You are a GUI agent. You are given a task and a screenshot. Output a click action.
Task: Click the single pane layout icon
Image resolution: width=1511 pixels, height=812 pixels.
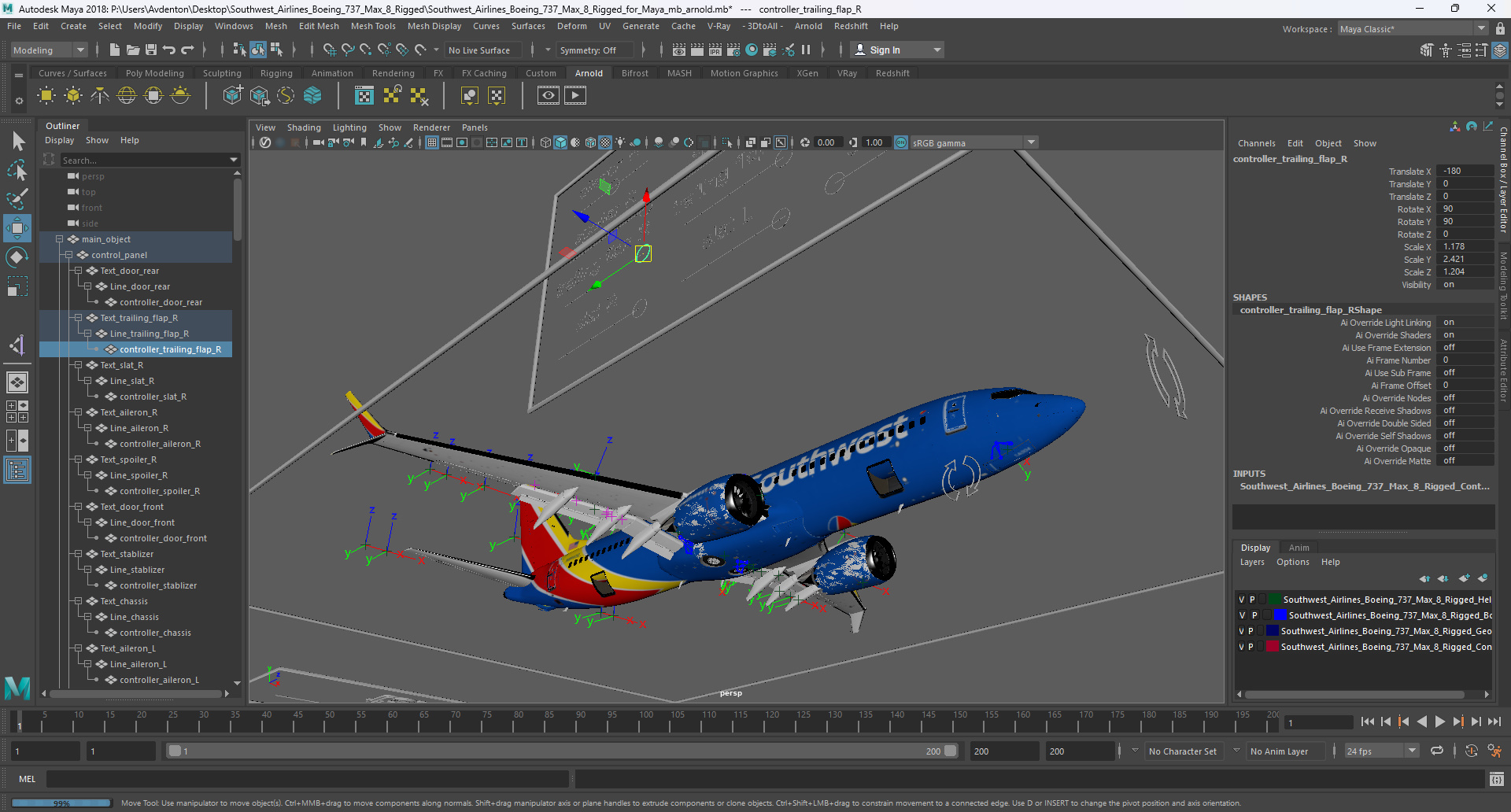point(17,382)
